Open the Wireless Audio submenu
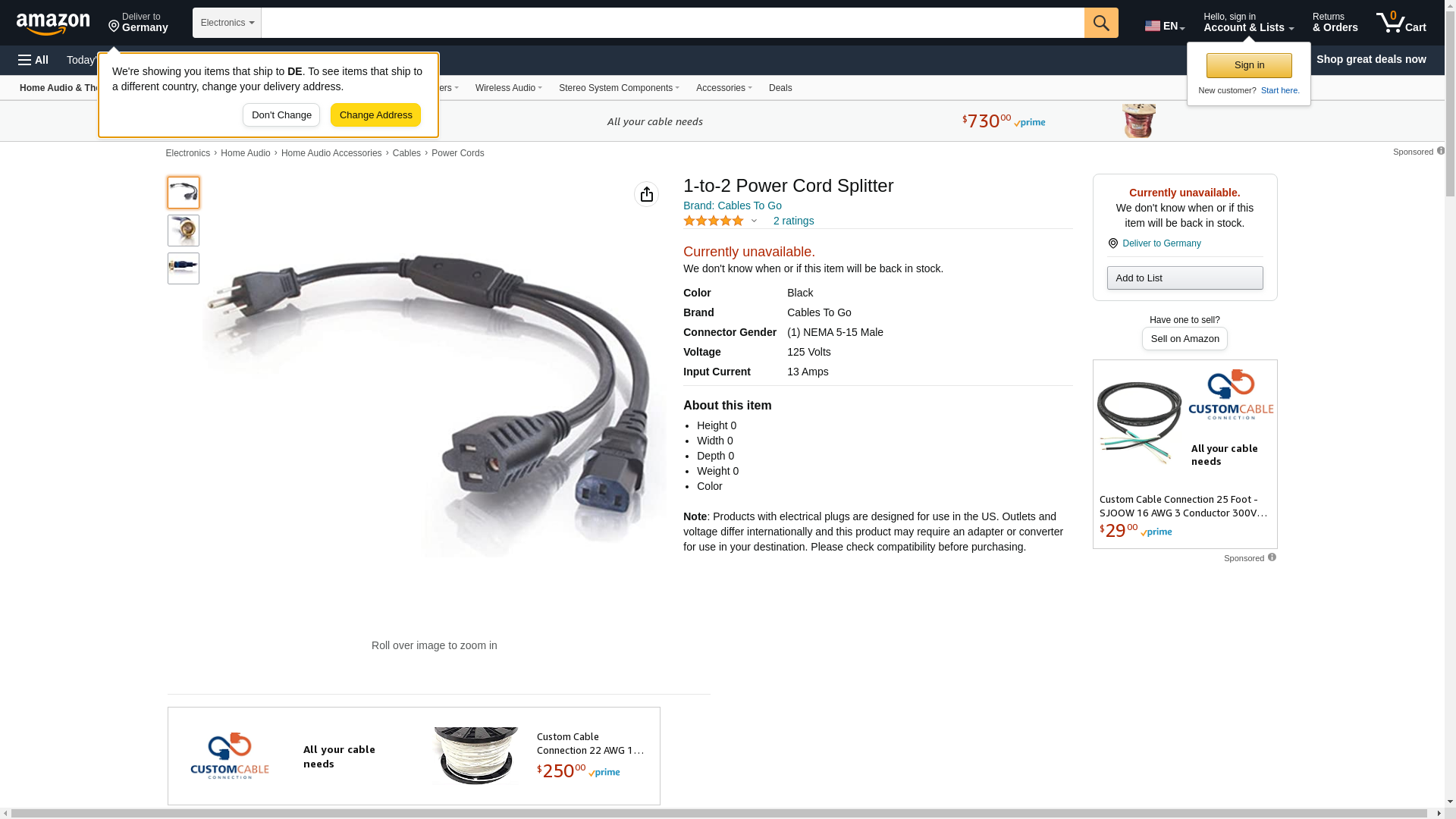This screenshot has width=1456, height=819. point(508,88)
